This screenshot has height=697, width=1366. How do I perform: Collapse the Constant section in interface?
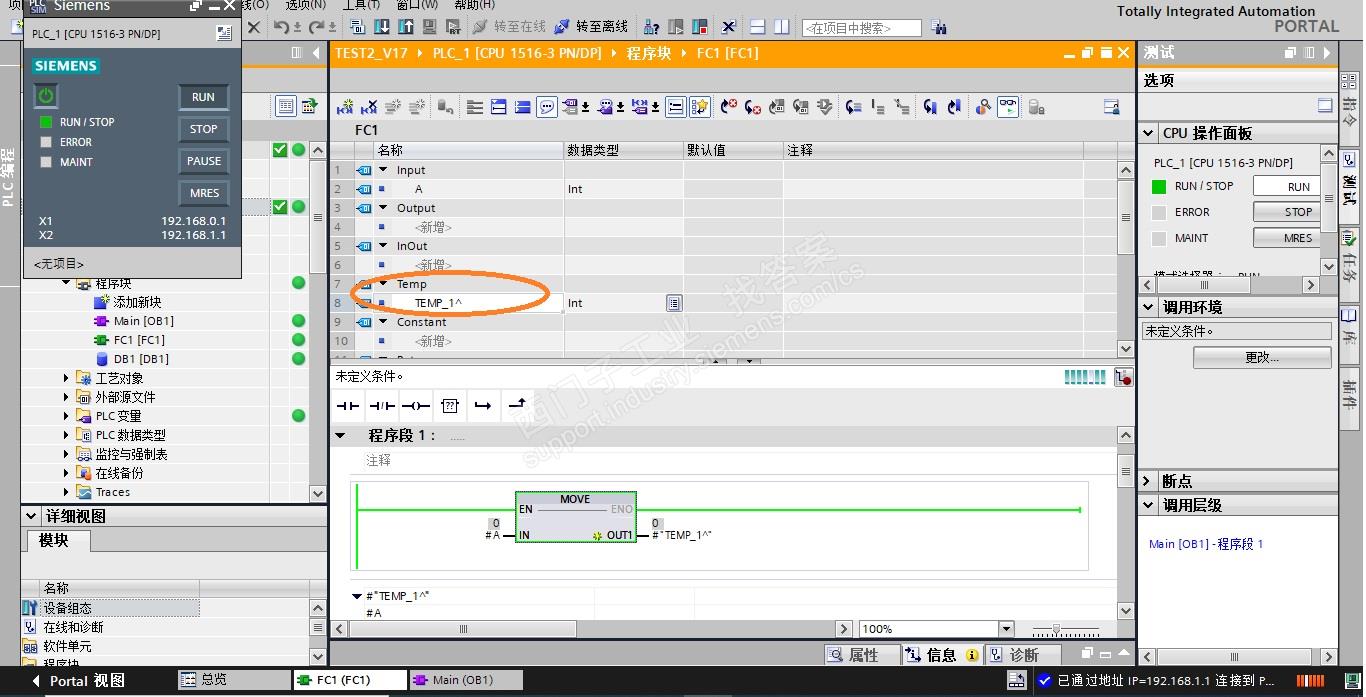(382, 322)
